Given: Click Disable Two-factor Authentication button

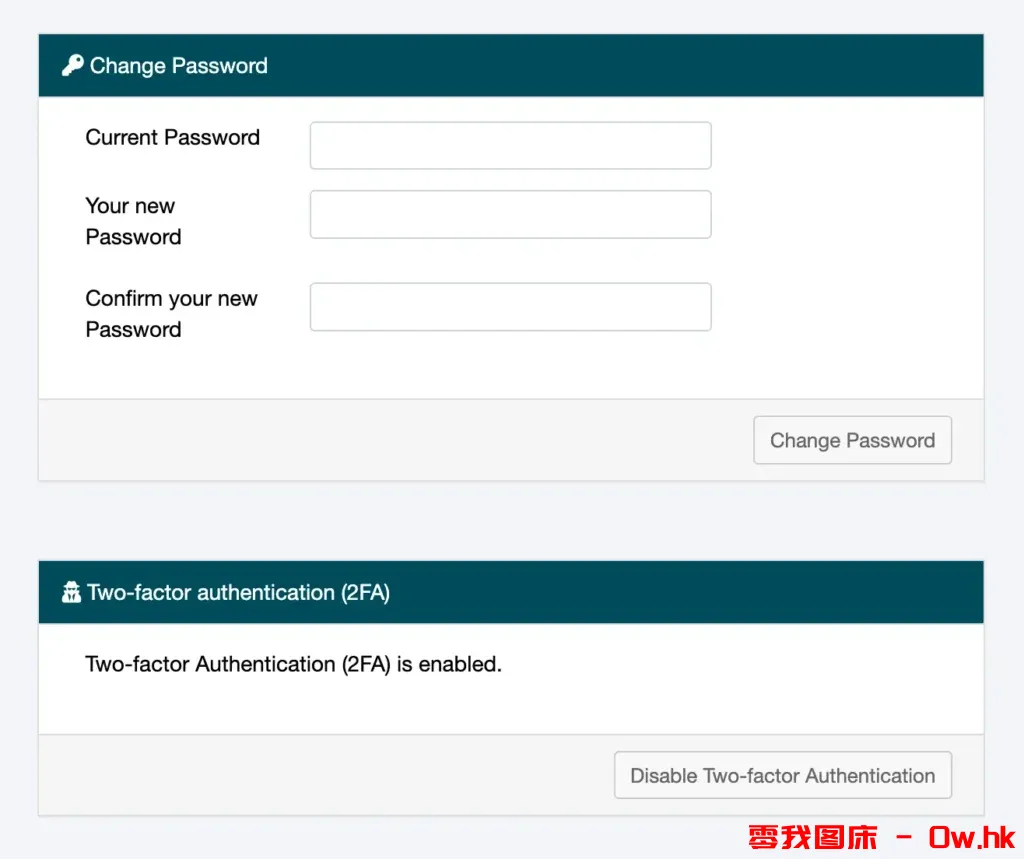Looking at the screenshot, I should [782, 776].
